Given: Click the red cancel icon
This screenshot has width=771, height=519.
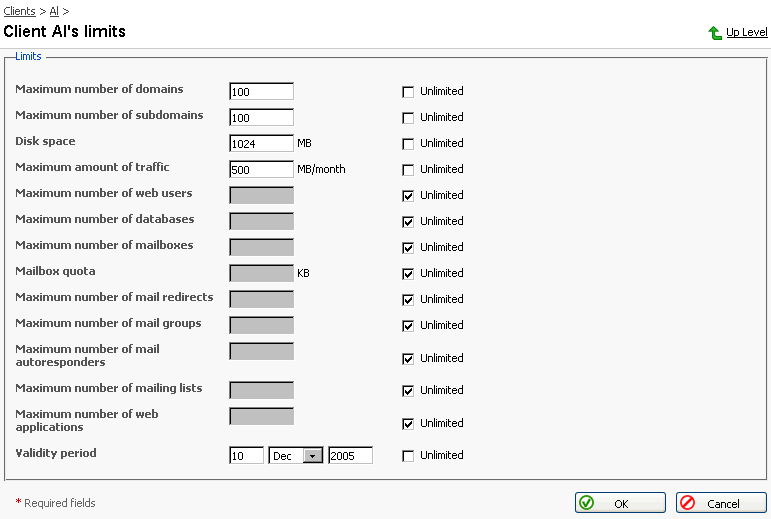Looking at the screenshot, I should pos(688,503).
